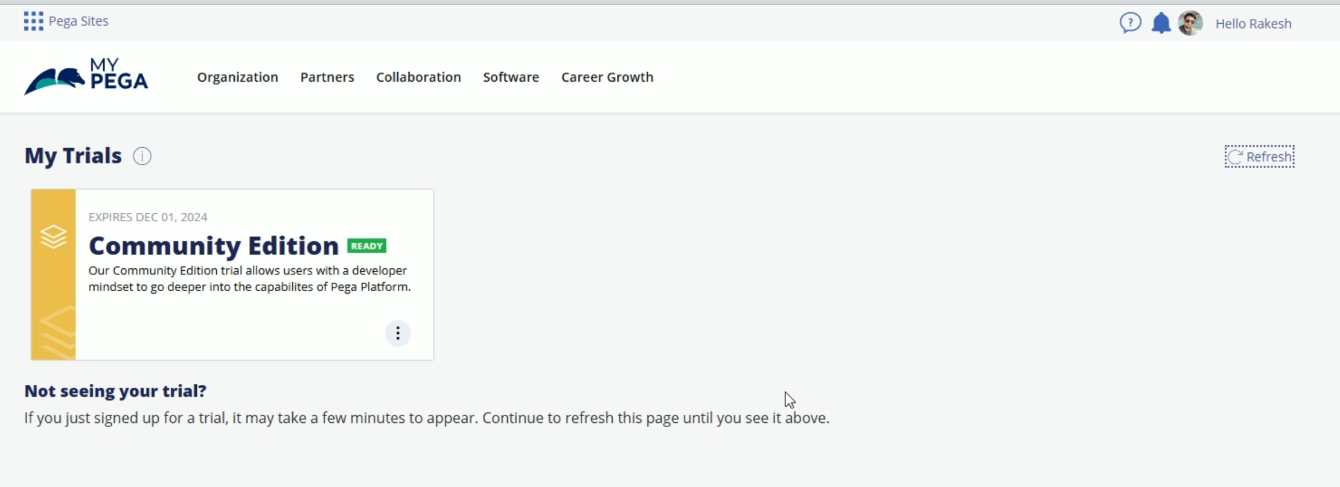
Task: Click the Community Edition description text
Action: click(249, 279)
